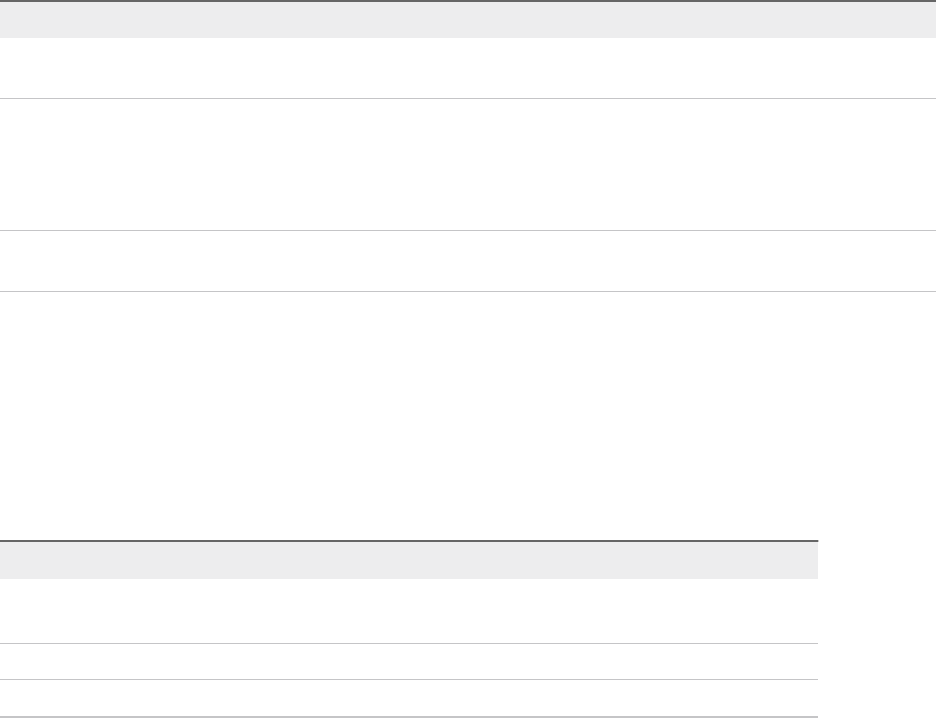This screenshot has width=936, height=718.
Task: Click the blank margin right of lower table
Action: pos(877,630)
